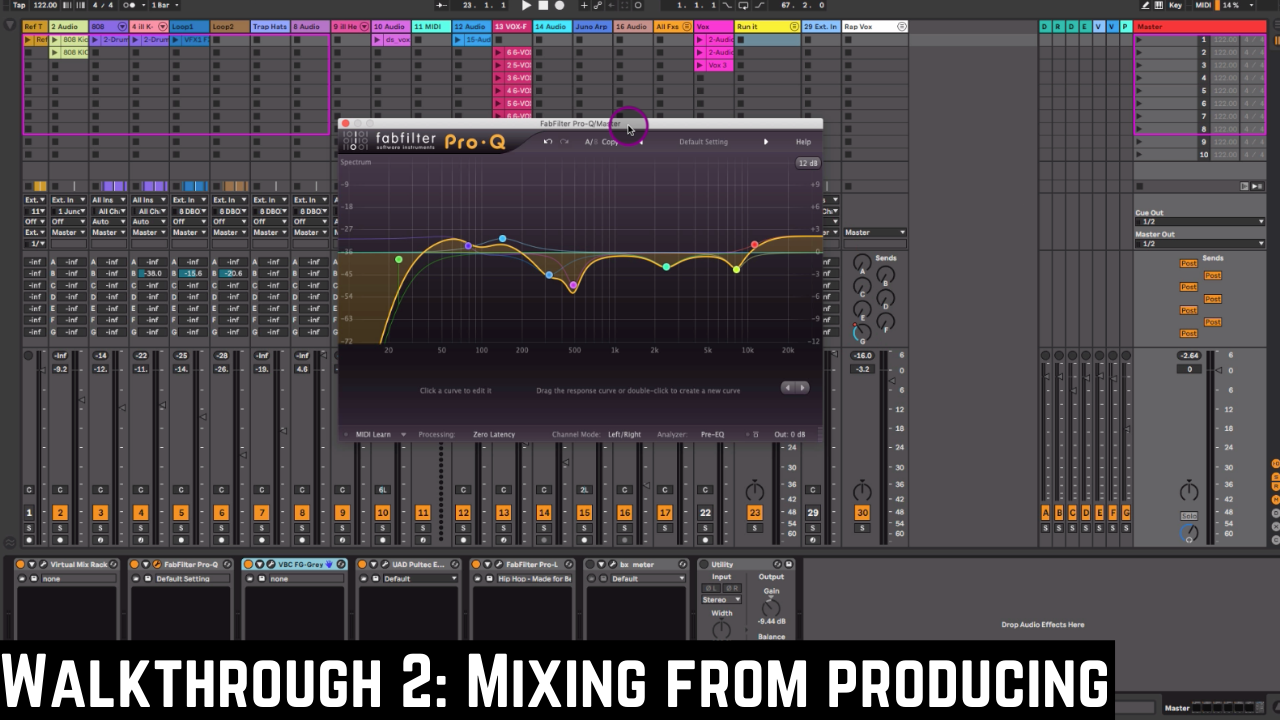Select the 11 MIDI track header

pos(431,27)
